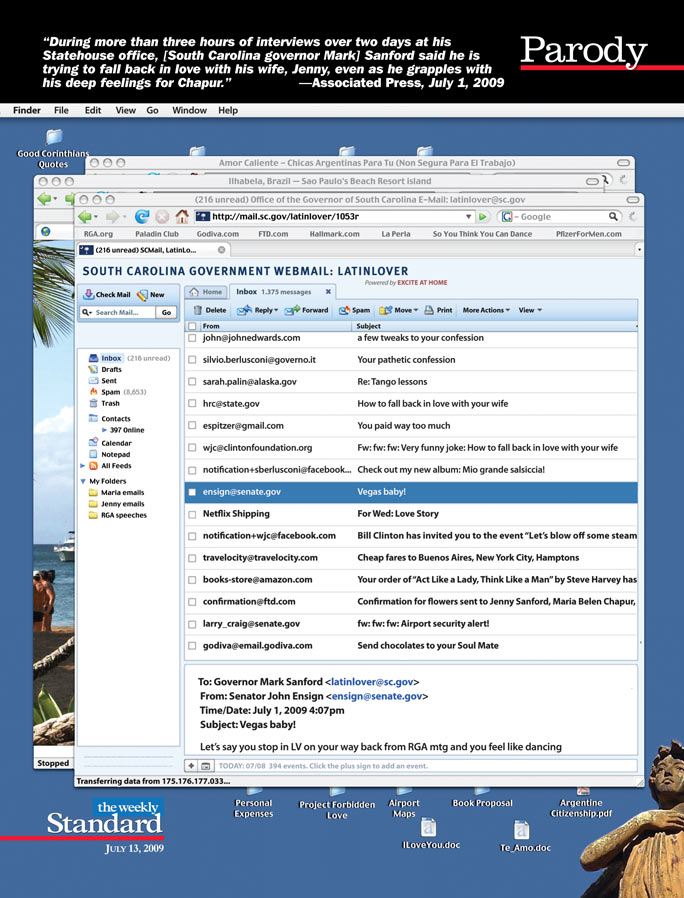Select the checkbox for Netflix Shipping email
This screenshot has height=898, width=684.
click(192, 513)
